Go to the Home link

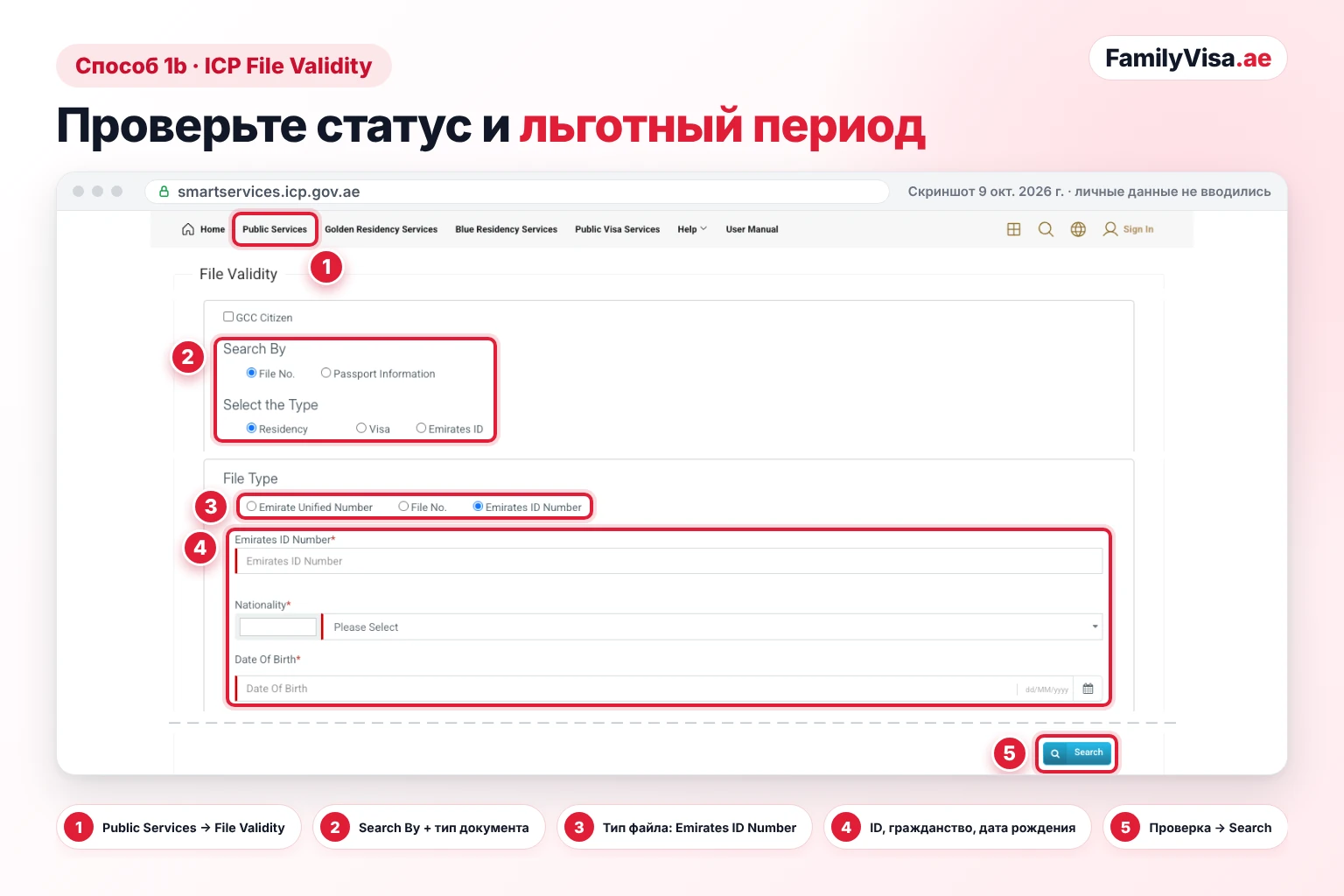coord(213,229)
